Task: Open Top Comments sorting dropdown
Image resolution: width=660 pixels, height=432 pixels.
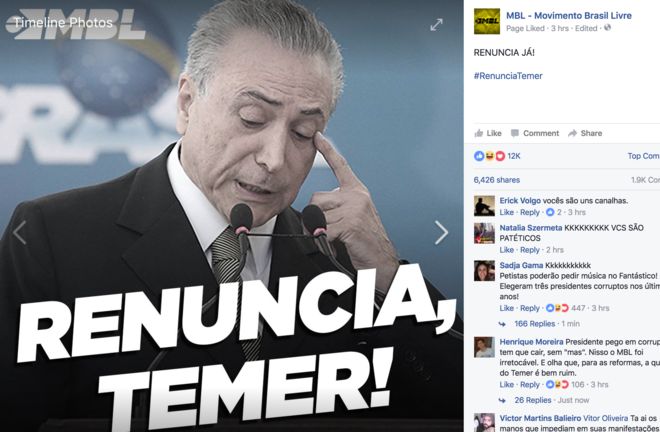Action: [x=644, y=156]
